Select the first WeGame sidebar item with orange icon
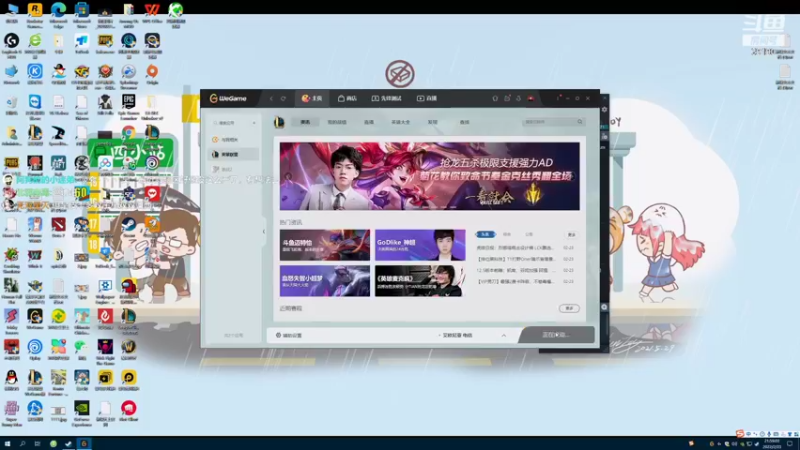800x450 pixels. (226, 139)
